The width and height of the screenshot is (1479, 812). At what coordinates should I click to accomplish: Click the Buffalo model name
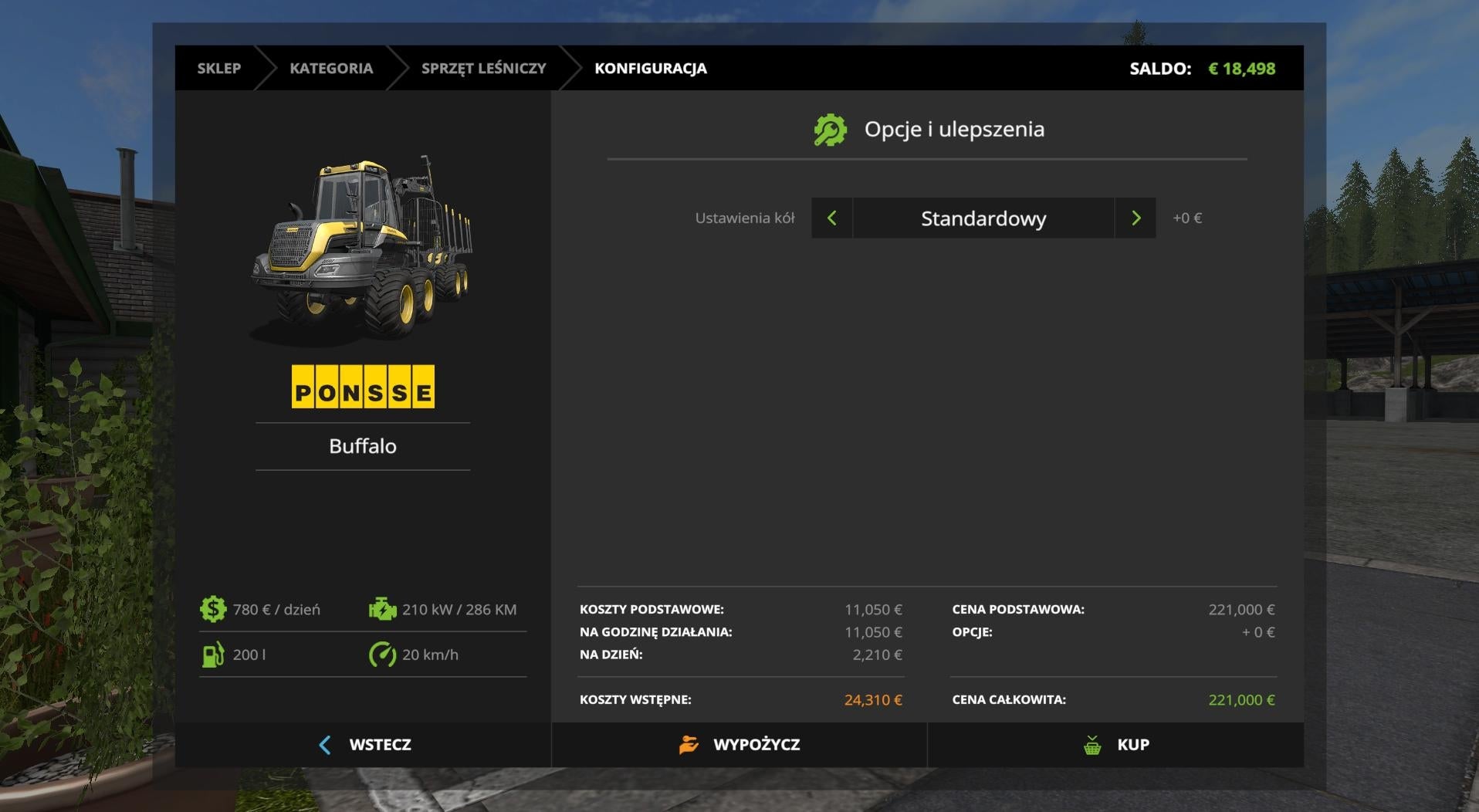[x=363, y=446]
